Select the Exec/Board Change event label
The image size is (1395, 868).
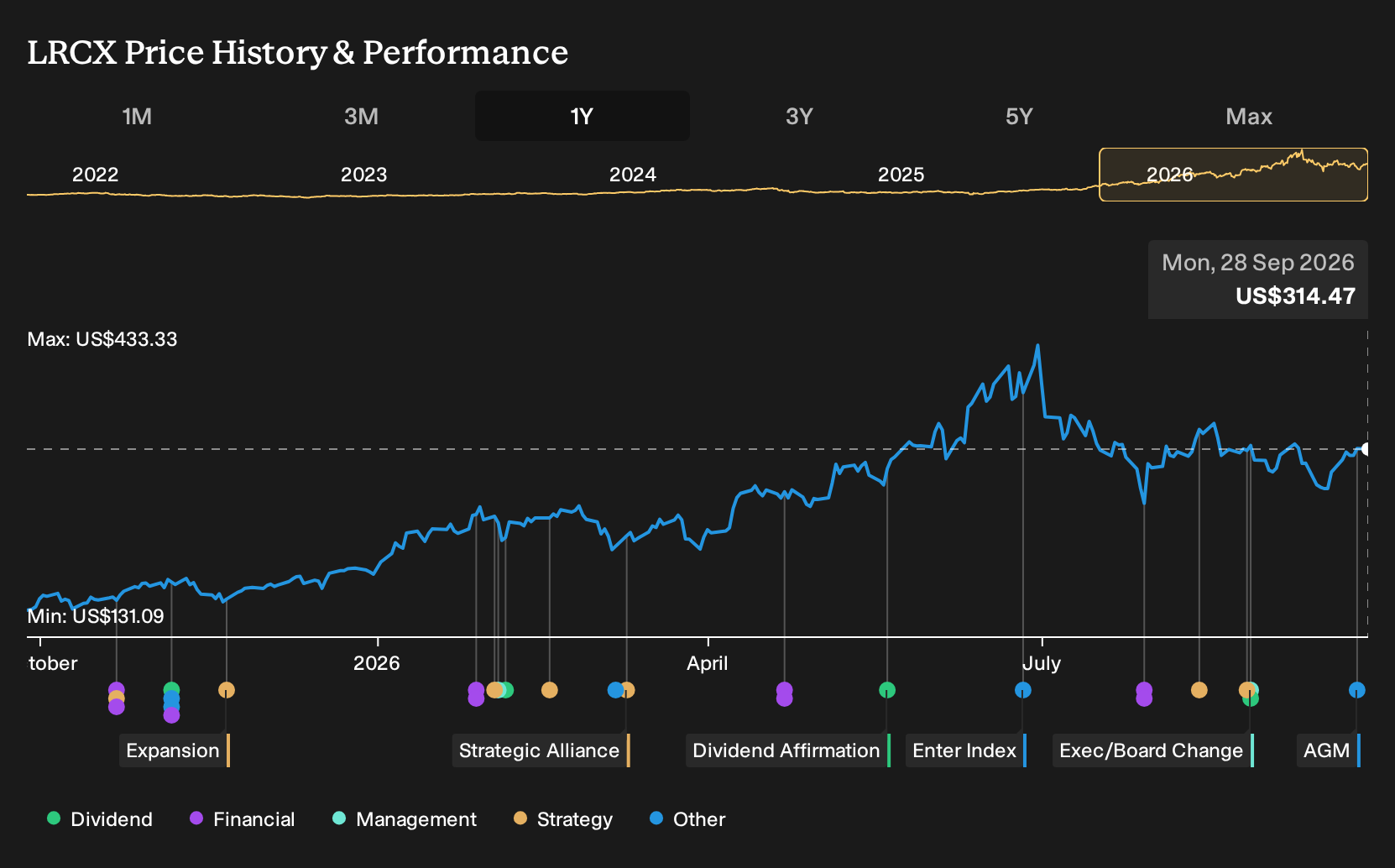1153,750
